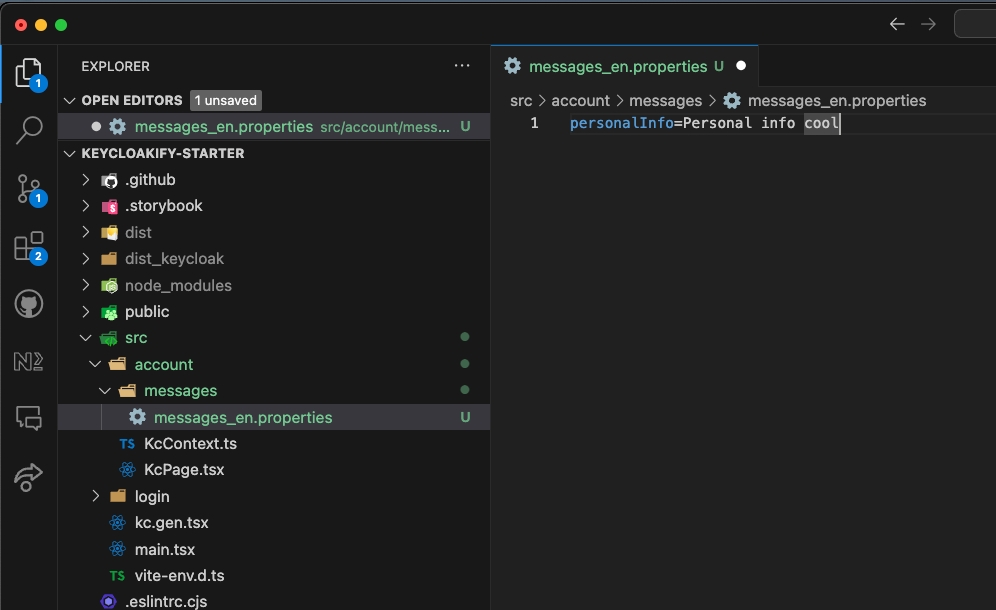Viewport: 996px width, 610px height.
Task: Open KcContext.ts file in tree
Action: click(x=190, y=443)
